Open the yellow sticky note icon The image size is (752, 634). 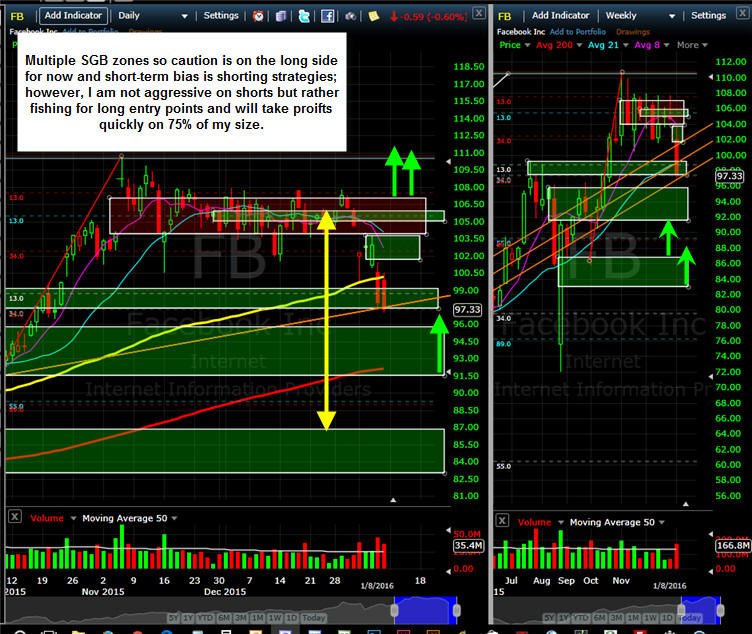point(374,16)
